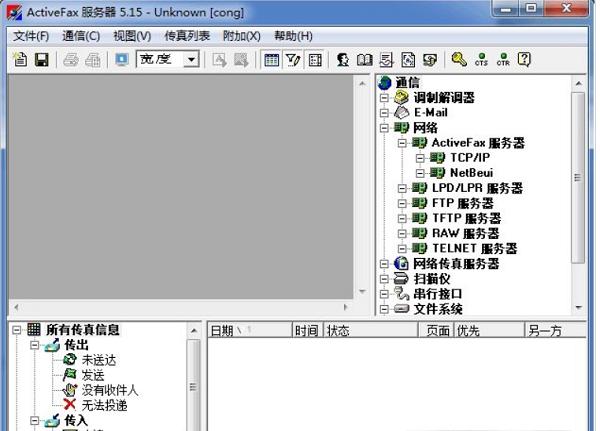Image resolution: width=600 pixels, height=431 pixels.
Task: Select the 串行接口 serial port icon
Action: click(x=401, y=294)
